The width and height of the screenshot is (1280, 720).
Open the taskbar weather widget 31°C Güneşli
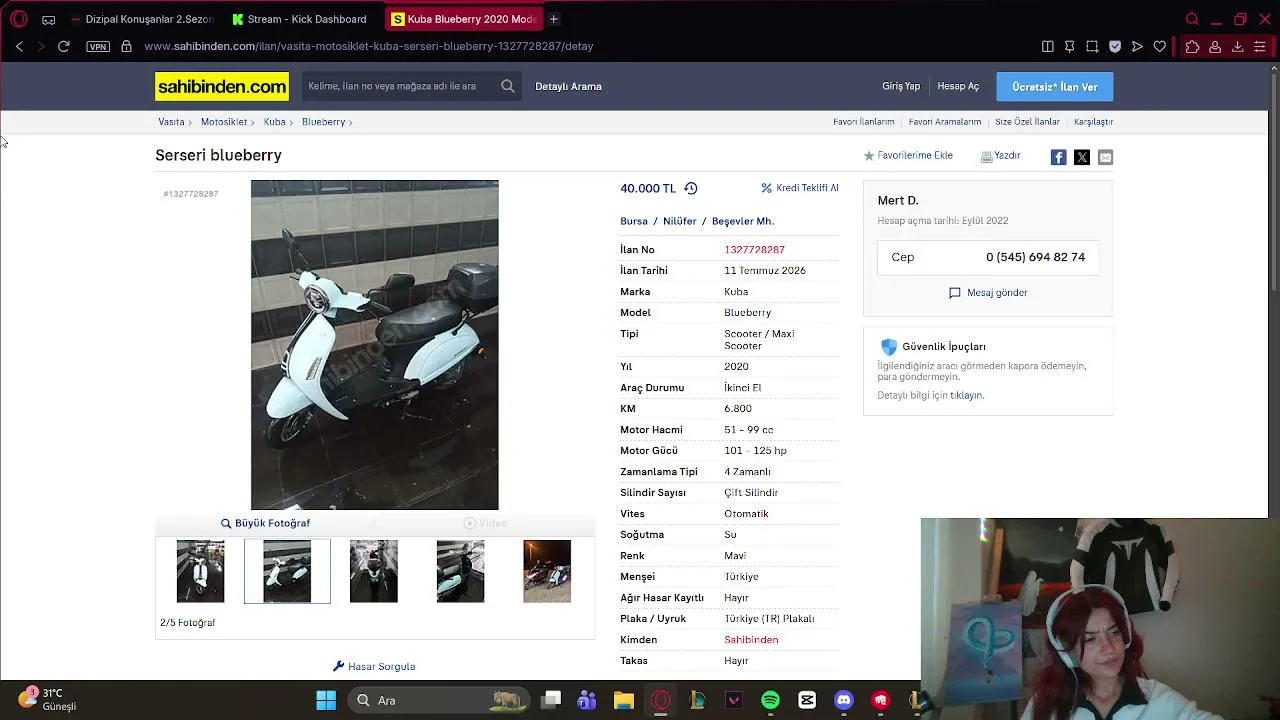47,699
